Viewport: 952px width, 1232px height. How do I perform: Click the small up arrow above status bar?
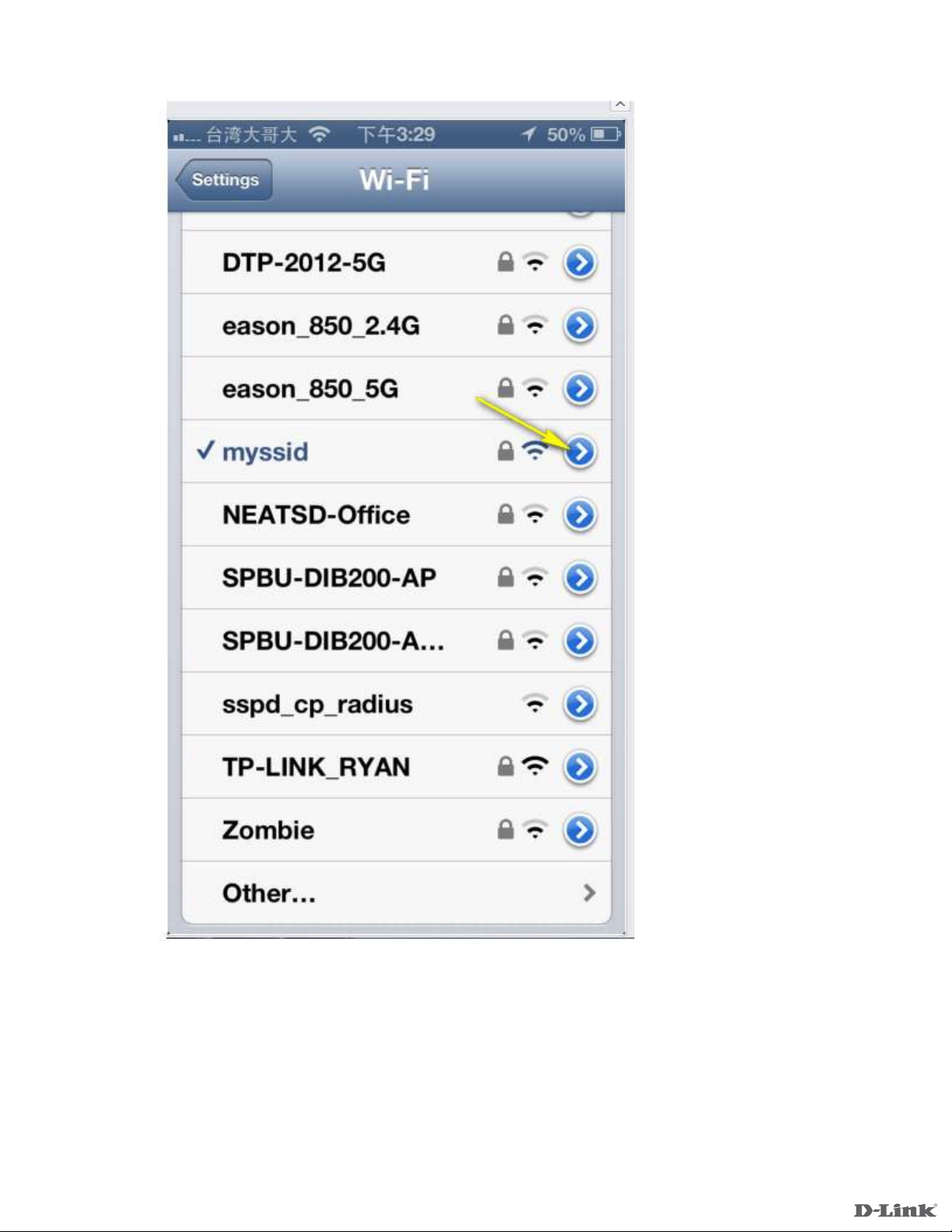pyautogui.click(x=619, y=104)
